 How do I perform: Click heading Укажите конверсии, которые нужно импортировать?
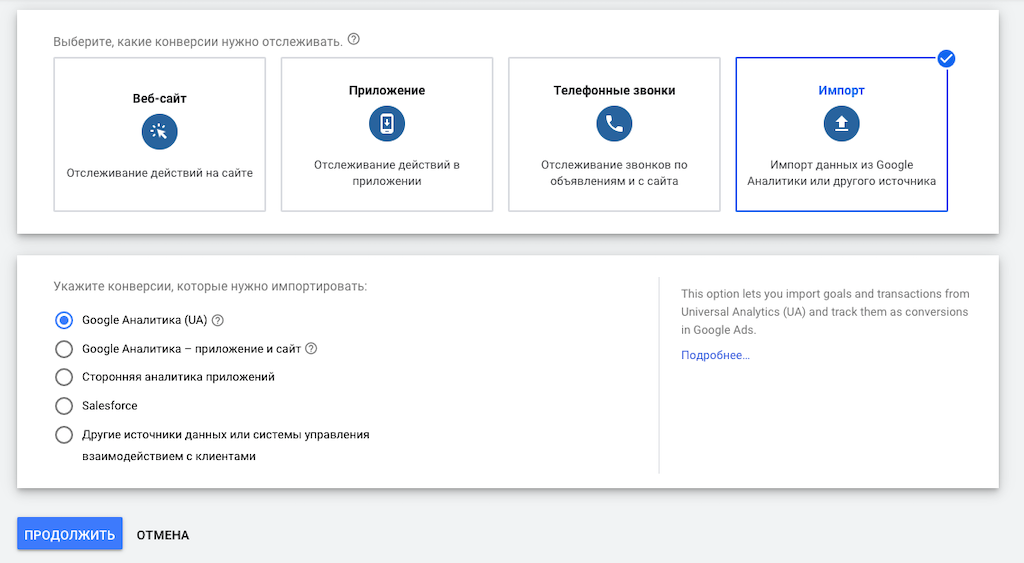(x=210, y=287)
